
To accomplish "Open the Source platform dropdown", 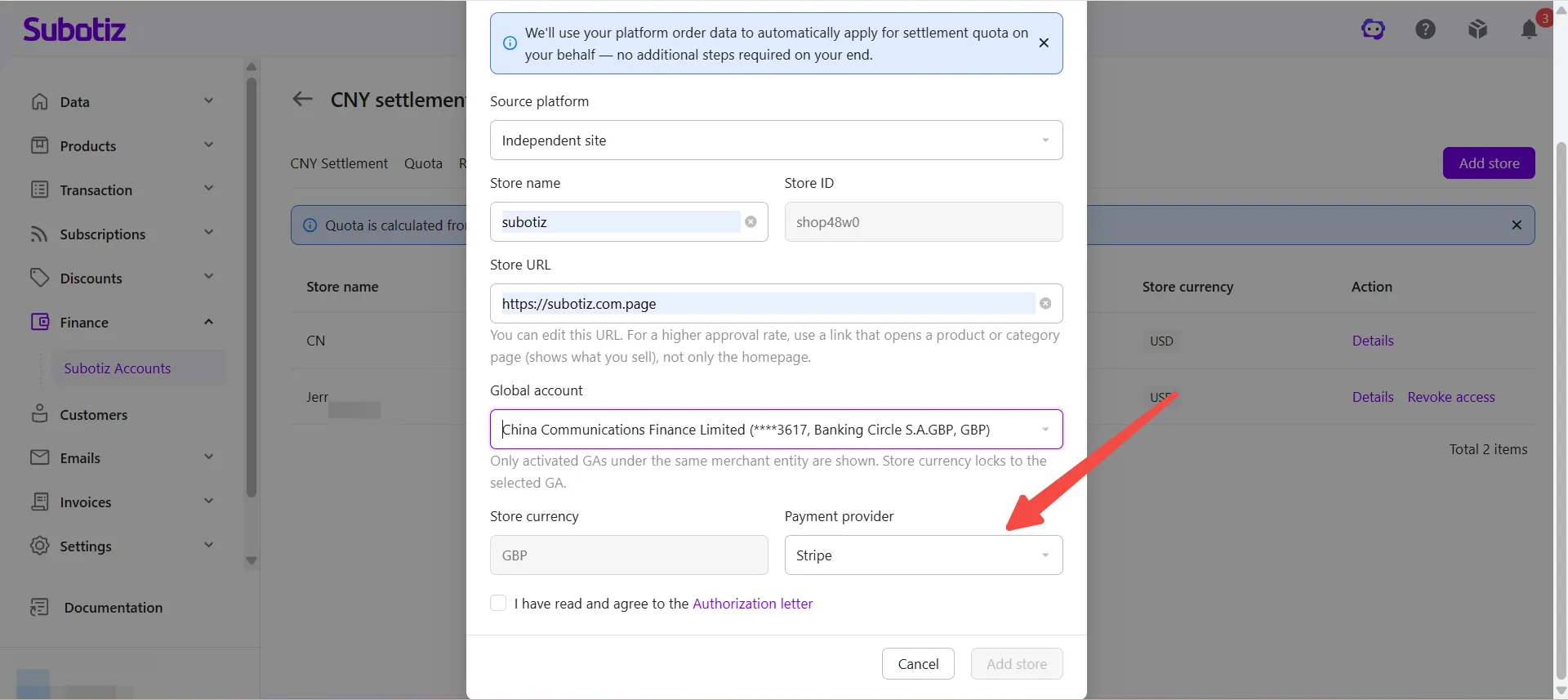I will (776, 140).
